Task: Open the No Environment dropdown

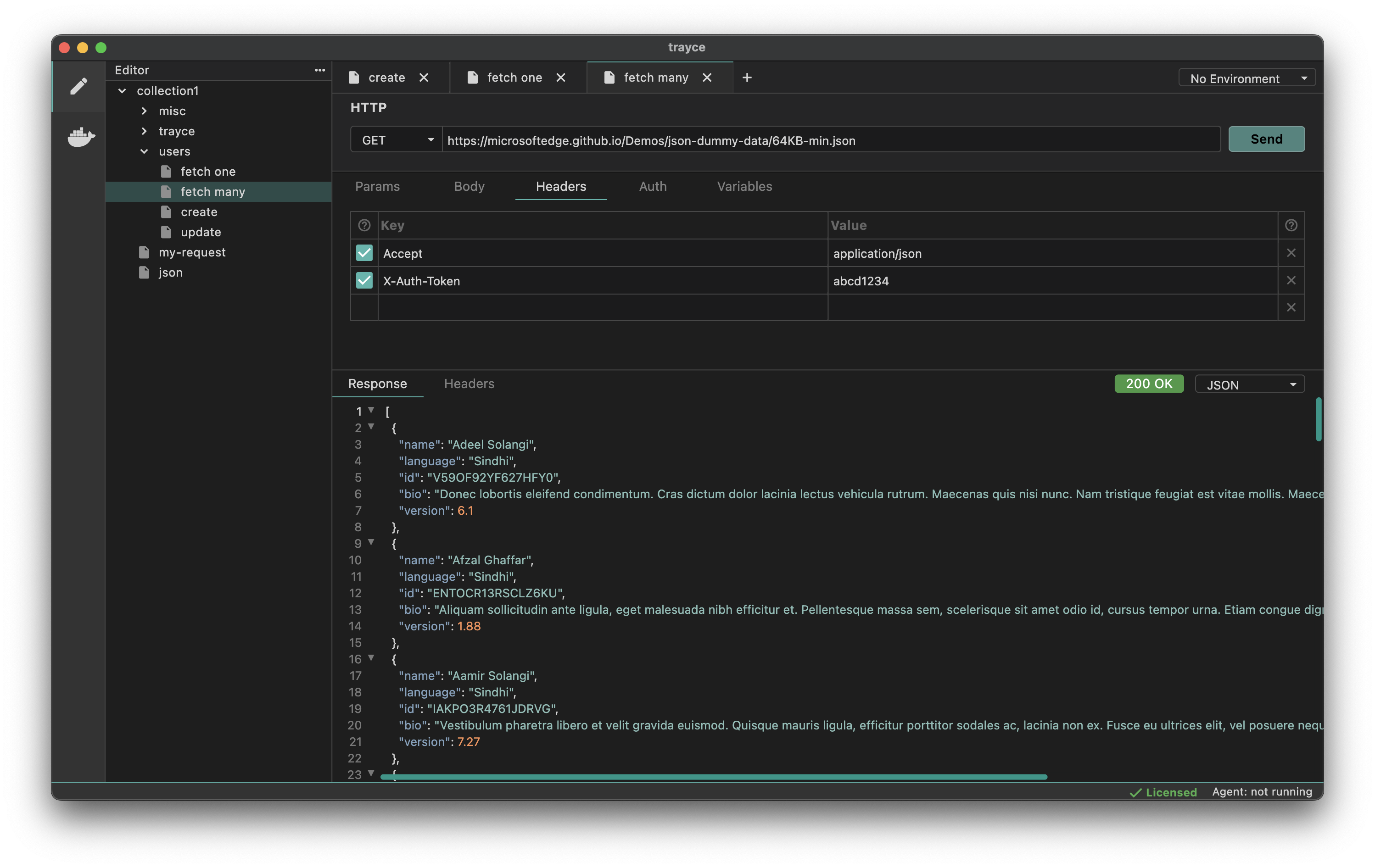Action: coord(1247,78)
